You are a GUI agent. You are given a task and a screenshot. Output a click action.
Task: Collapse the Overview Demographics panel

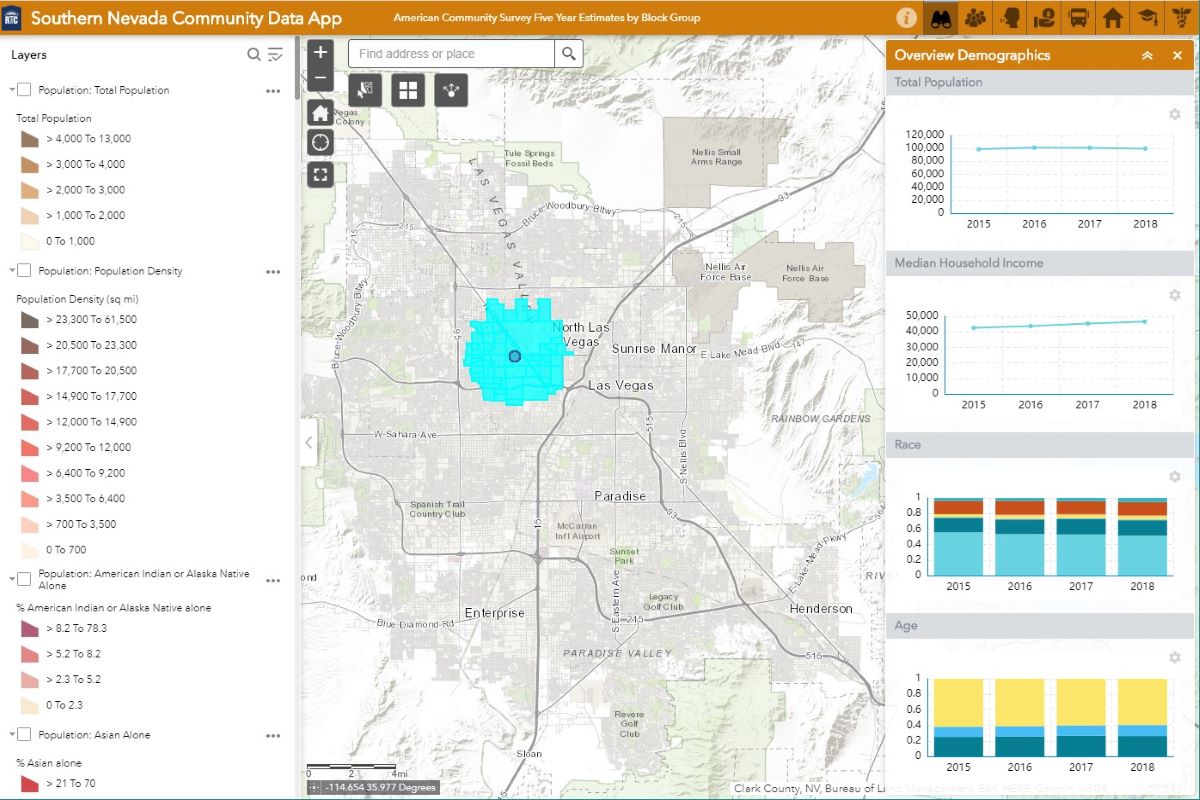1147,56
